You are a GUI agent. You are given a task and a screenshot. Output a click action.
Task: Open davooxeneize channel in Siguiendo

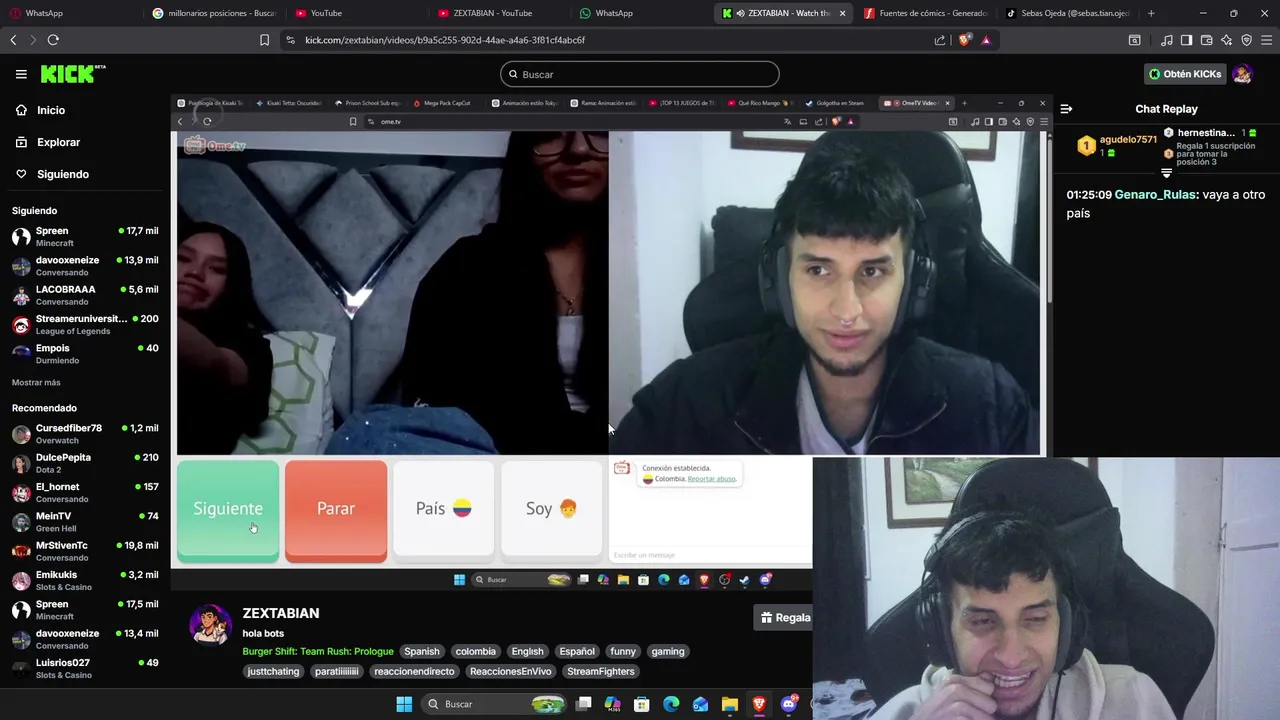85,266
